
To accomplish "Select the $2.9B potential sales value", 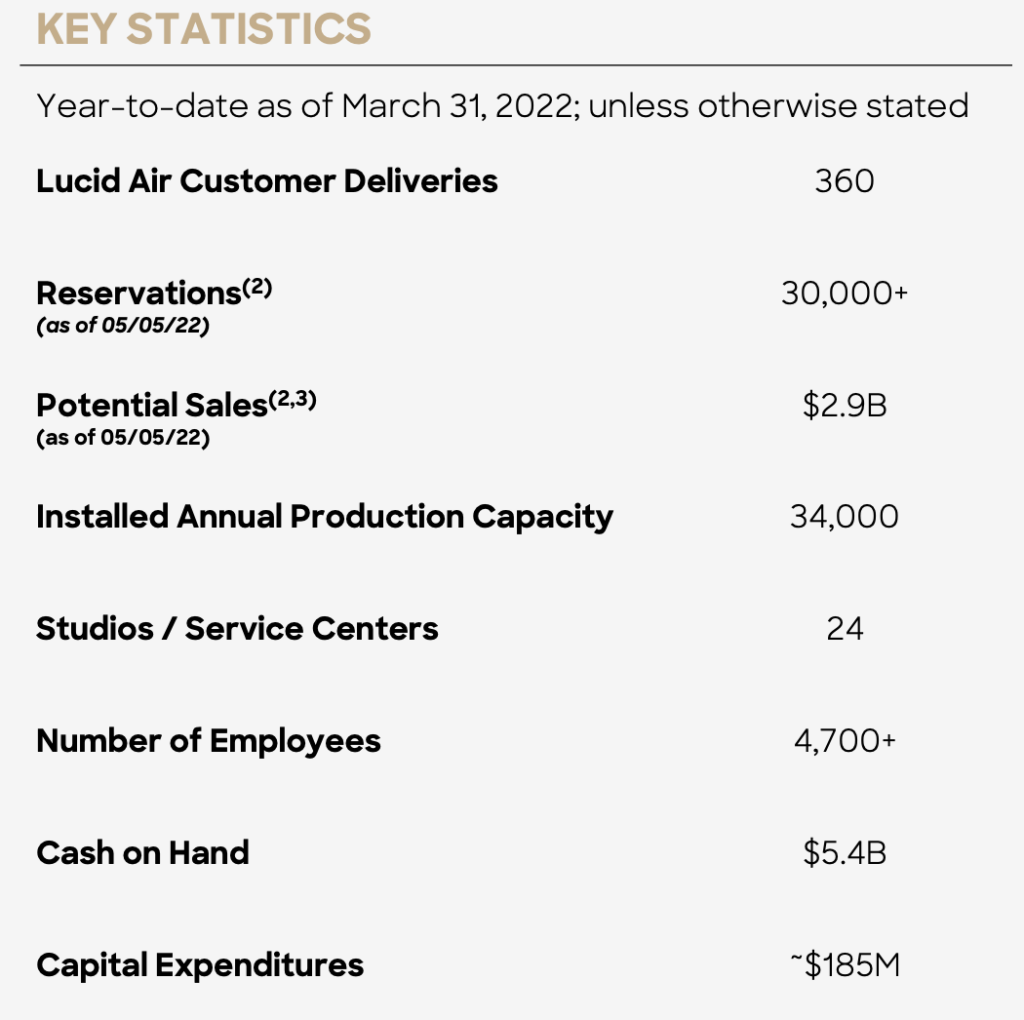I will (844, 405).
